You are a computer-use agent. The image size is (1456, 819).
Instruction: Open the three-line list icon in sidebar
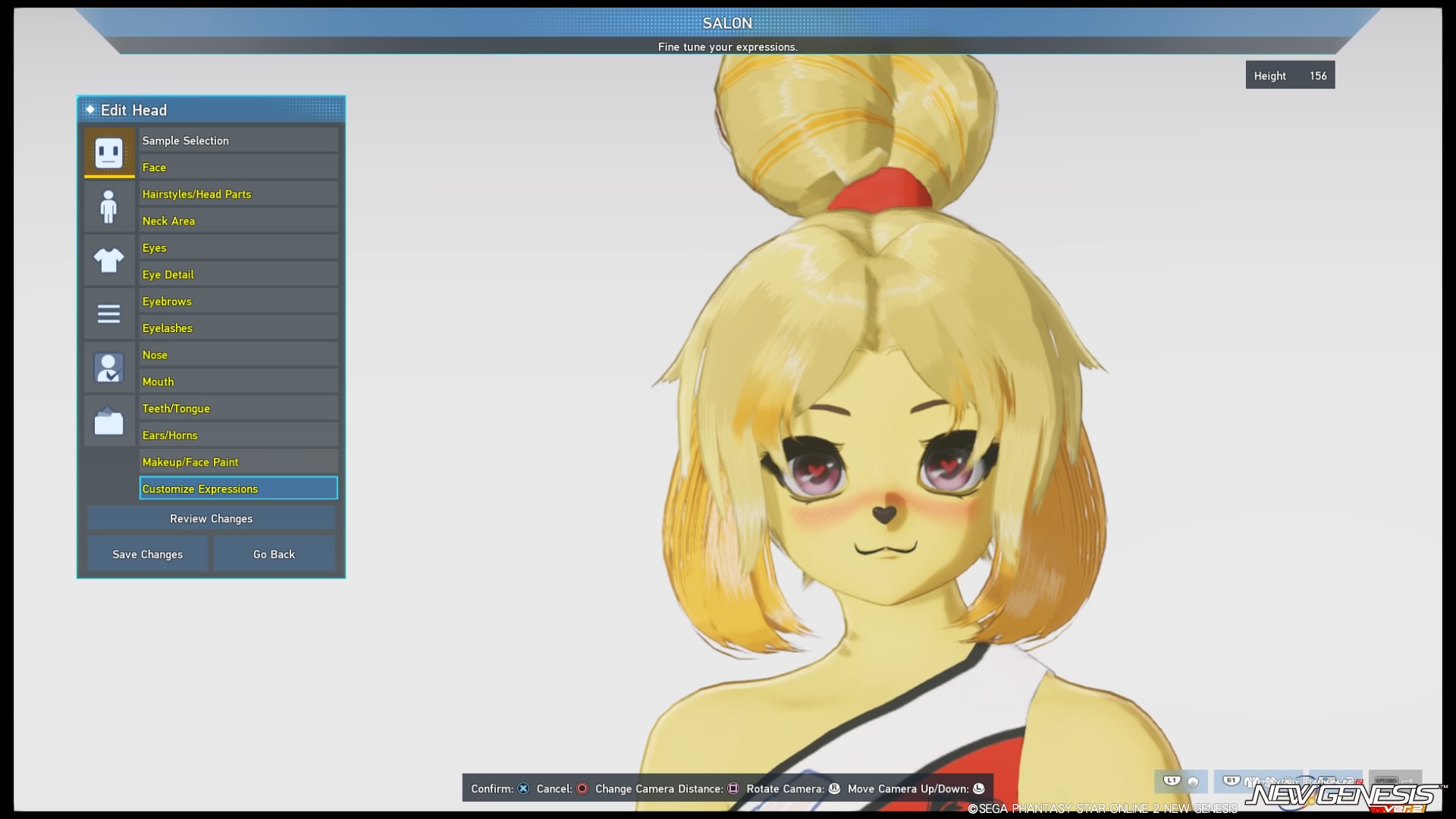[x=109, y=313]
